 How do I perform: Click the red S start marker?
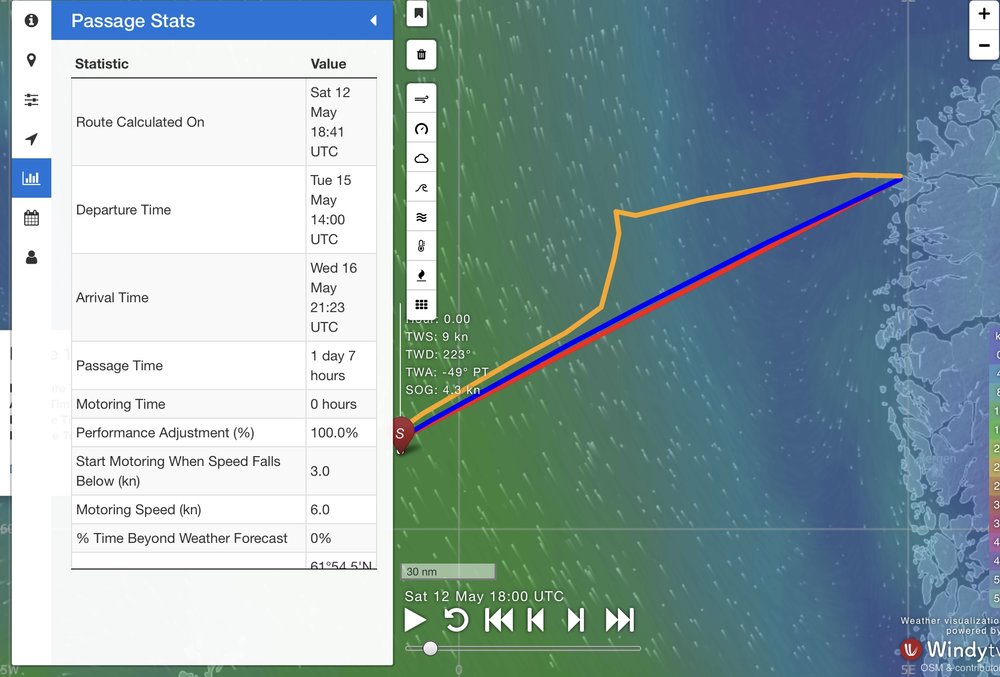(402, 434)
